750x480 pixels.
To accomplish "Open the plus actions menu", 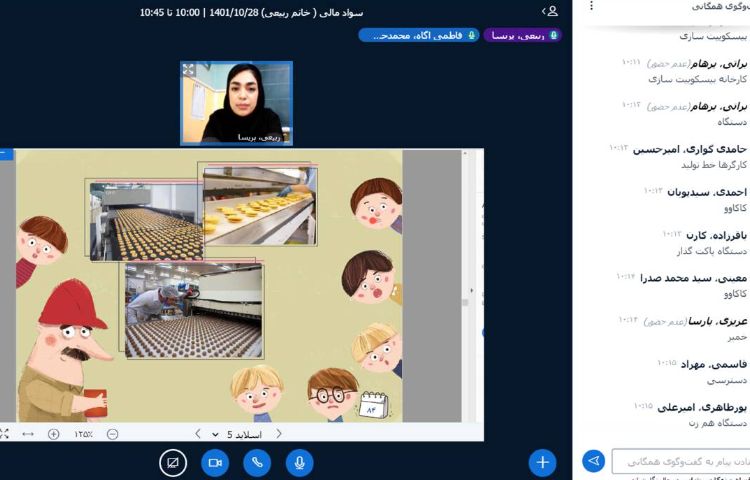I will [542, 463].
